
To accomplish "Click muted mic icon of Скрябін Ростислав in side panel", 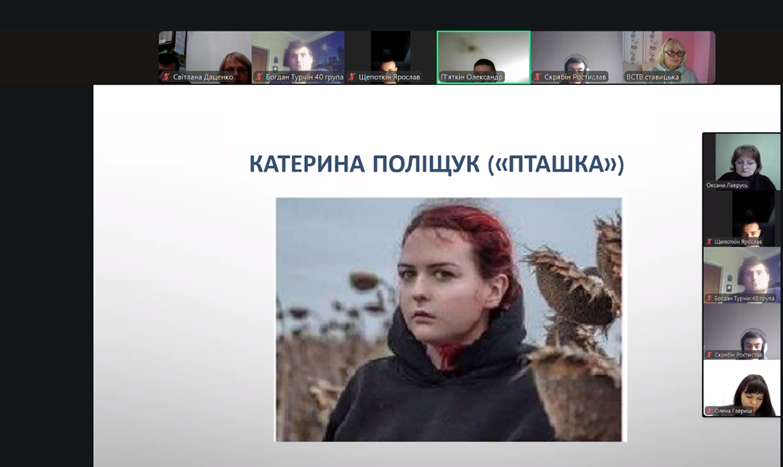I will 710,354.
